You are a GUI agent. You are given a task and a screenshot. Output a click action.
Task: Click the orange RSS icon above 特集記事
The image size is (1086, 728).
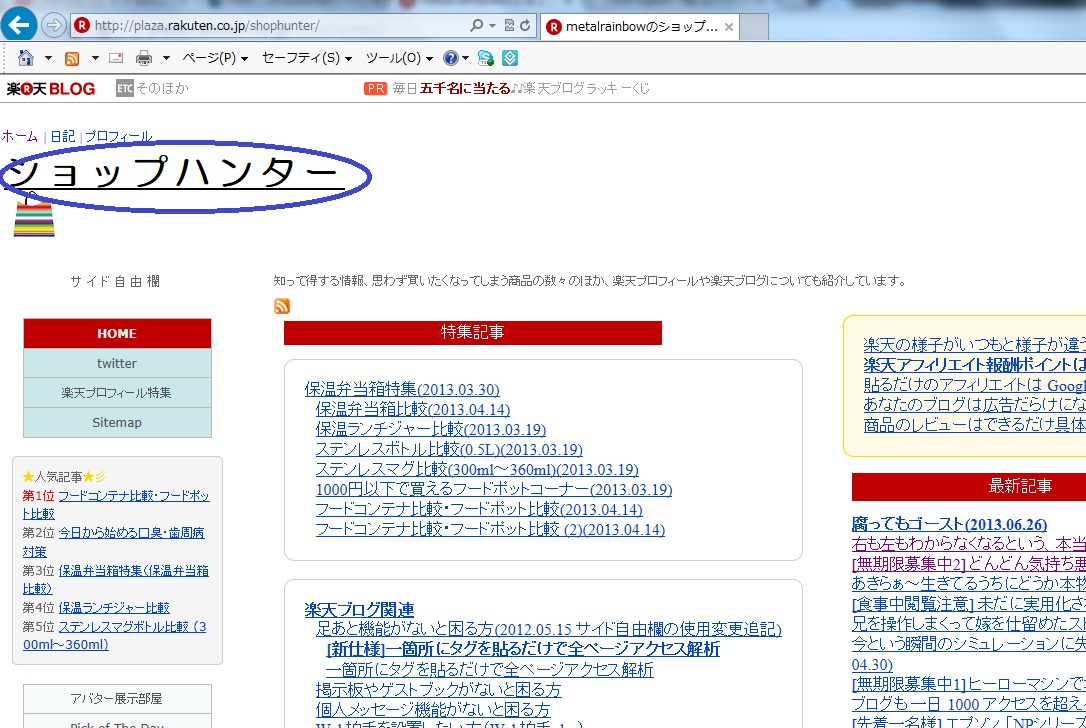tap(282, 307)
